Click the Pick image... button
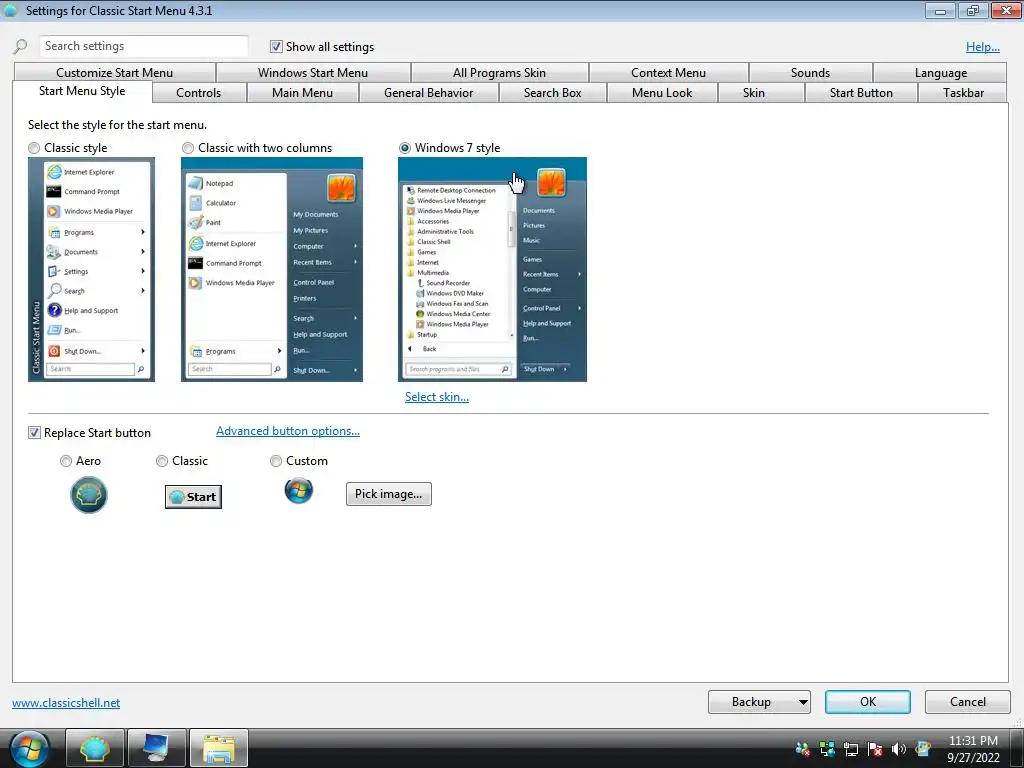The height and width of the screenshot is (768, 1024). point(389,494)
